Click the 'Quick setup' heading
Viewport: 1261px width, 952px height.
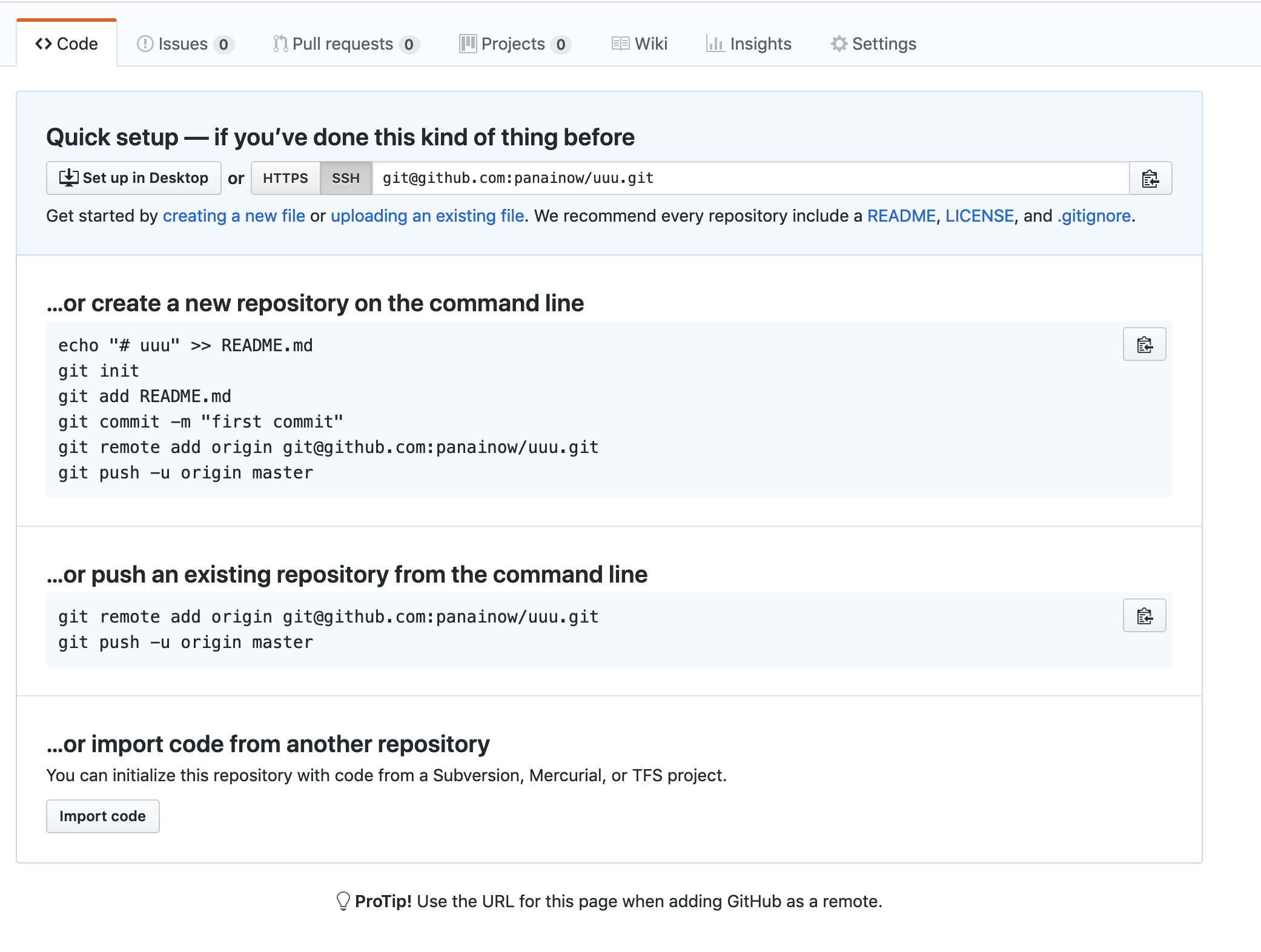[340, 137]
